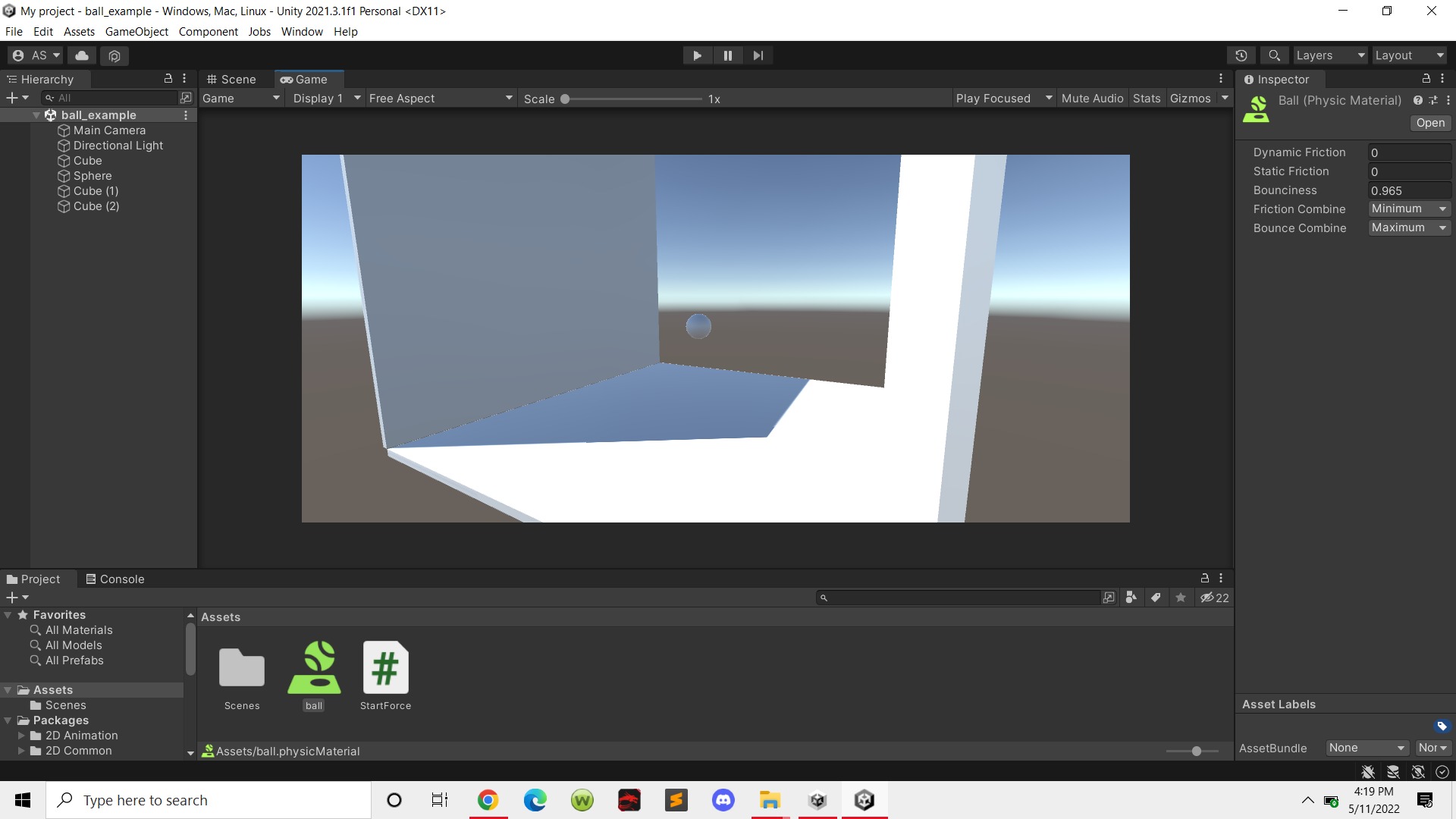The width and height of the screenshot is (1456, 819).
Task: Toggle the Inspector lock icon
Action: 1426,79
